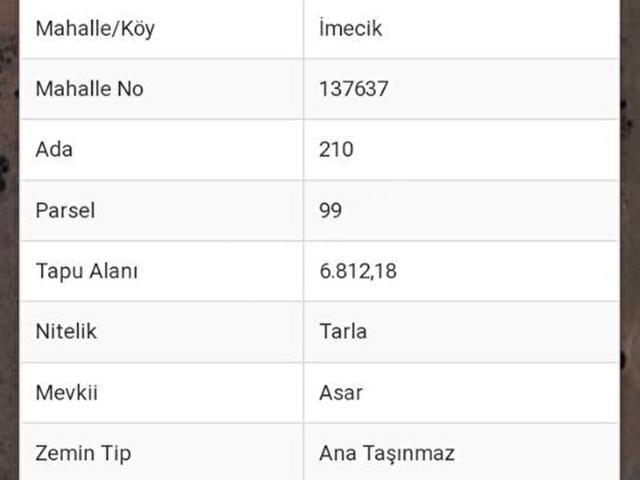Click the Zemin Tip label

point(83,453)
